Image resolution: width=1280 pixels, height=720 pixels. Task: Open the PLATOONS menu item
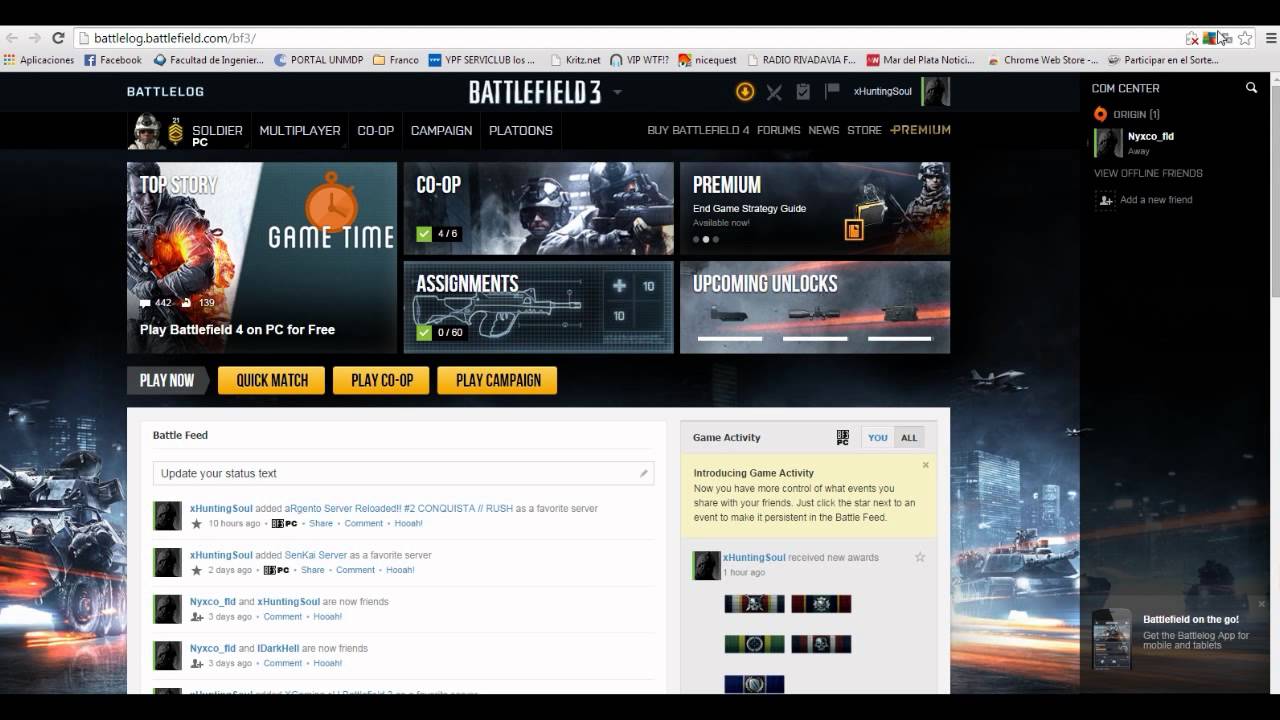pyautogui.click(x=521, y=131)
